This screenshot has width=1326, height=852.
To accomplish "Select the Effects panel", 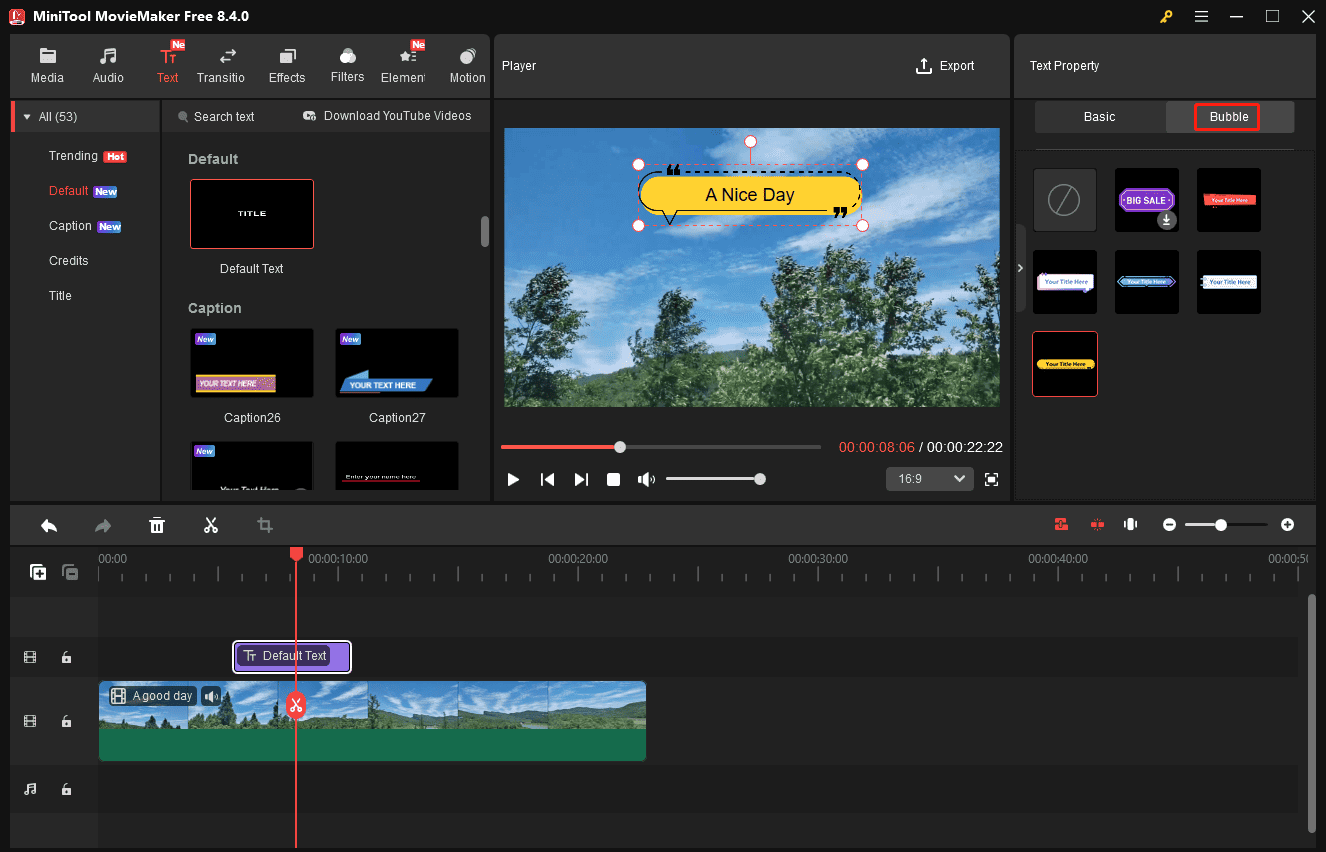I will (287, 63).
